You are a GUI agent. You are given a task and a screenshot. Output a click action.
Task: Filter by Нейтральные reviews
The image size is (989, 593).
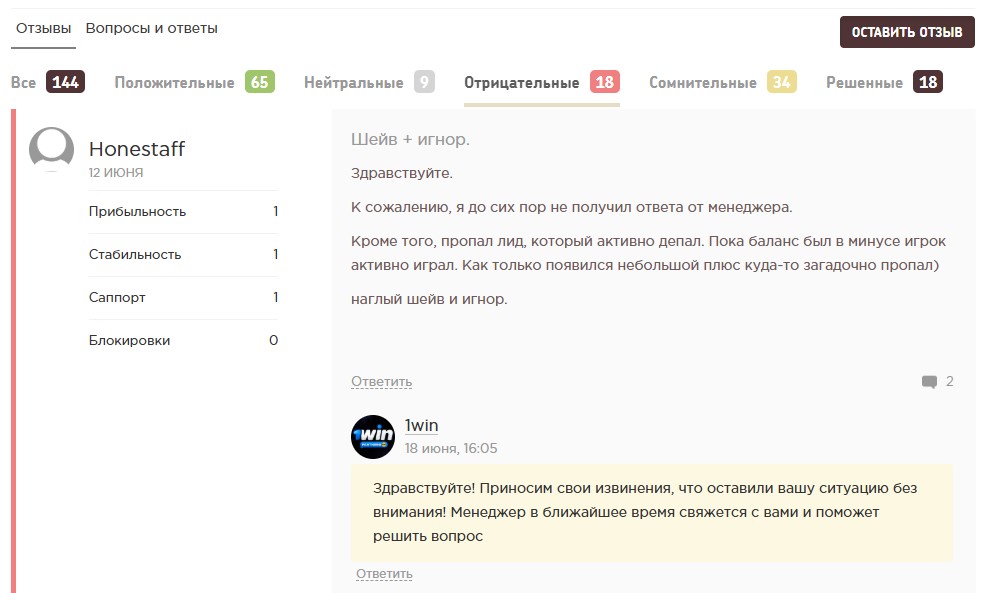(369, 82)
